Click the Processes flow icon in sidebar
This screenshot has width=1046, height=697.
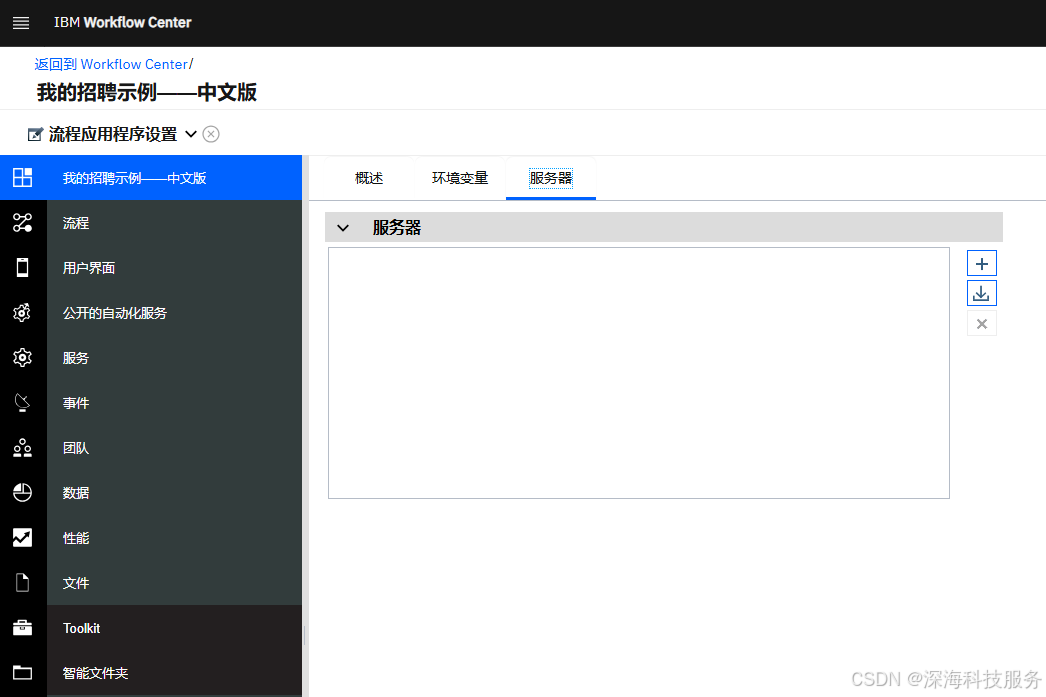(x=23, y=223)
